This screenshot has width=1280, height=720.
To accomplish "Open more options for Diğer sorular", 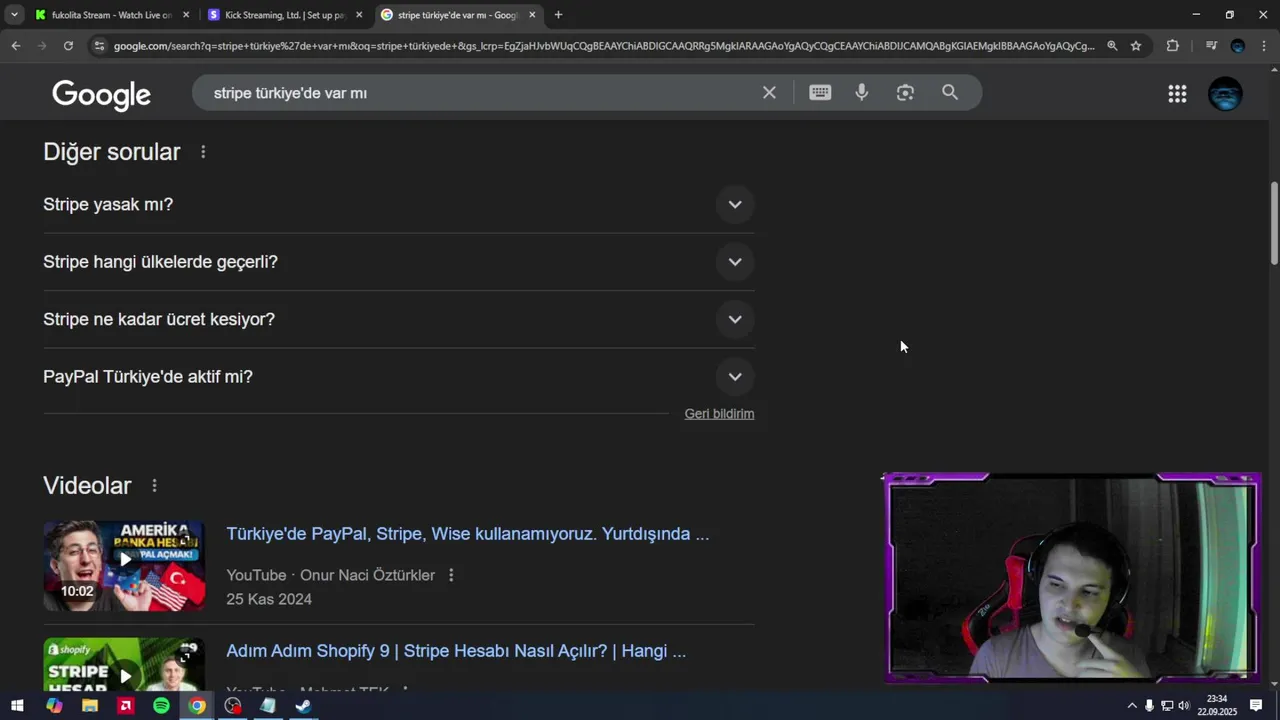I will click(203, 152).
